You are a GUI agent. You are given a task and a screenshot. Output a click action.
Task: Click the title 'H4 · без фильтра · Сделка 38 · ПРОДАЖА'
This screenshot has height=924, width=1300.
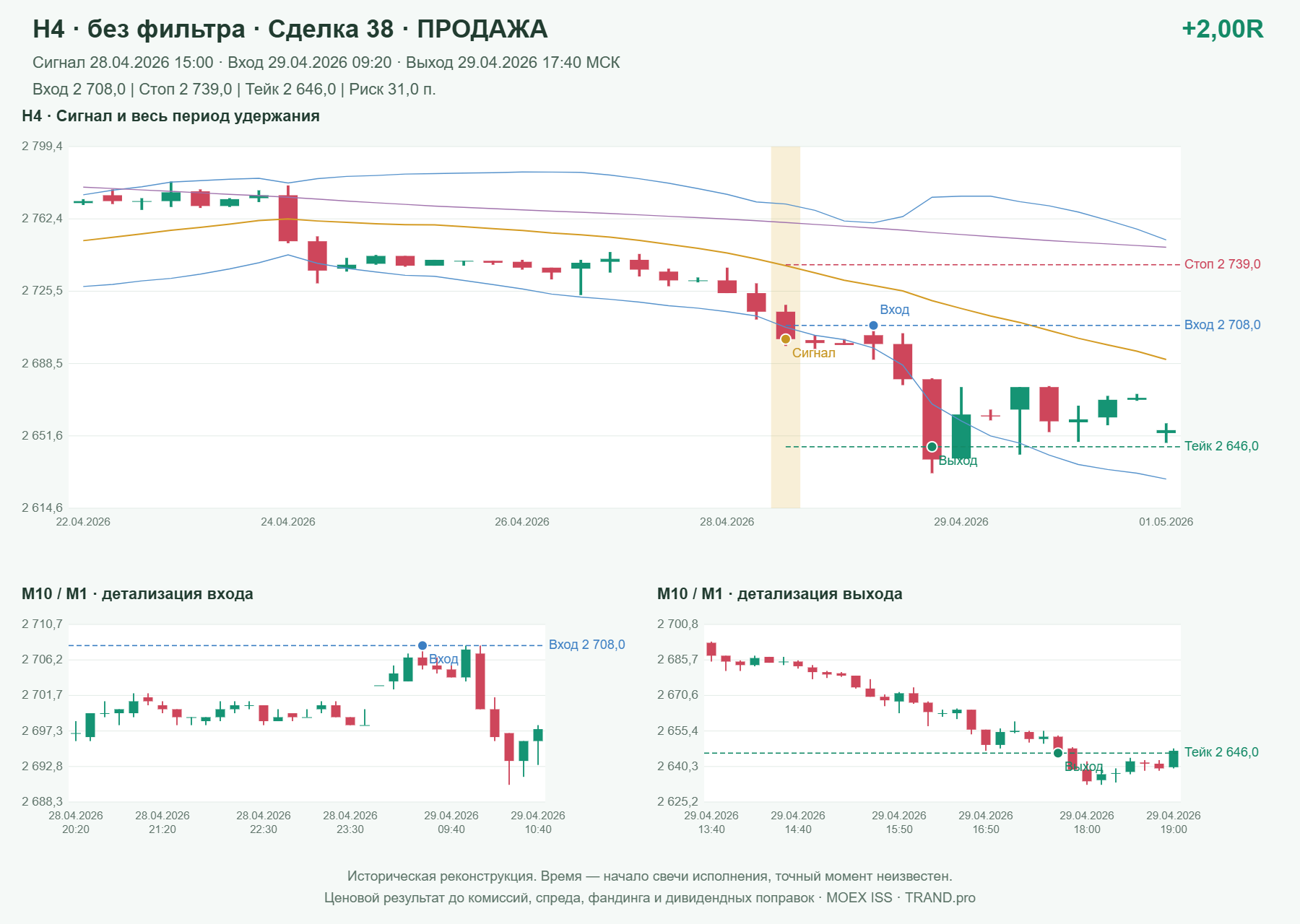click(x=290, y=29)
